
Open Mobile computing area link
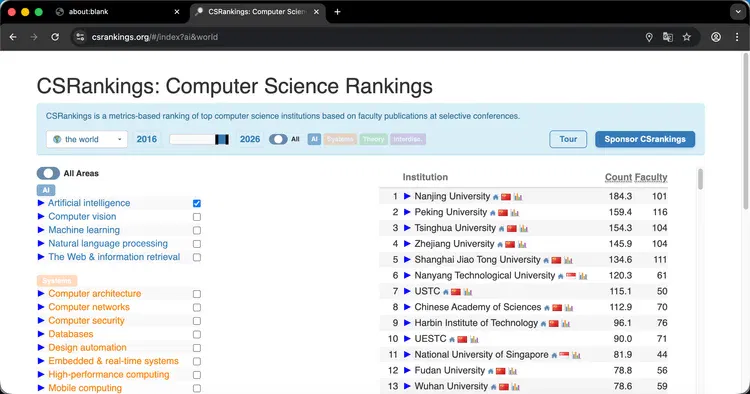pyautogui.click(x=85, y=388)
